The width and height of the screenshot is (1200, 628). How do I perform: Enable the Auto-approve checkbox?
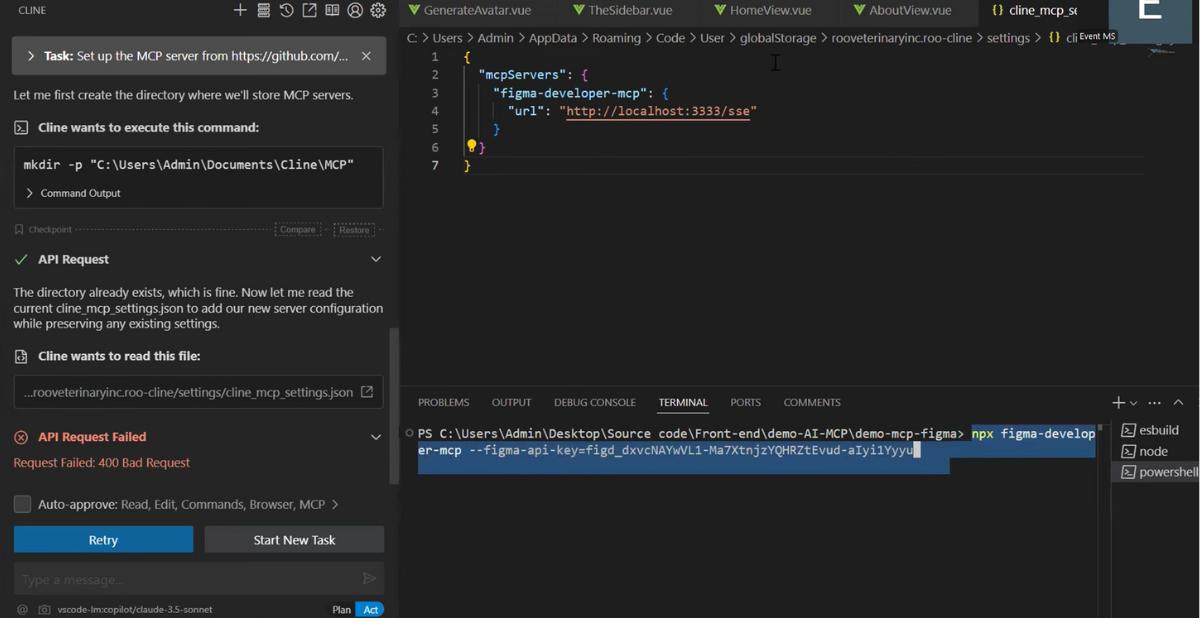22,504
